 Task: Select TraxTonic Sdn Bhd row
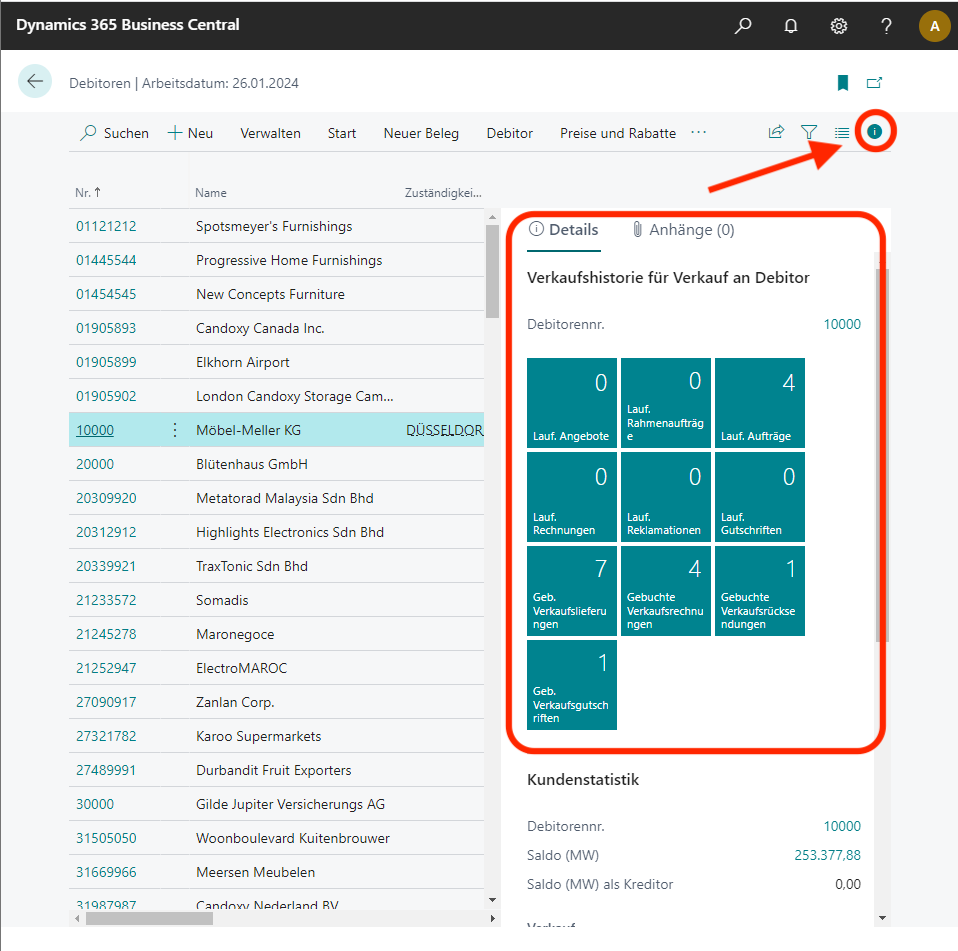pos(276,566)
